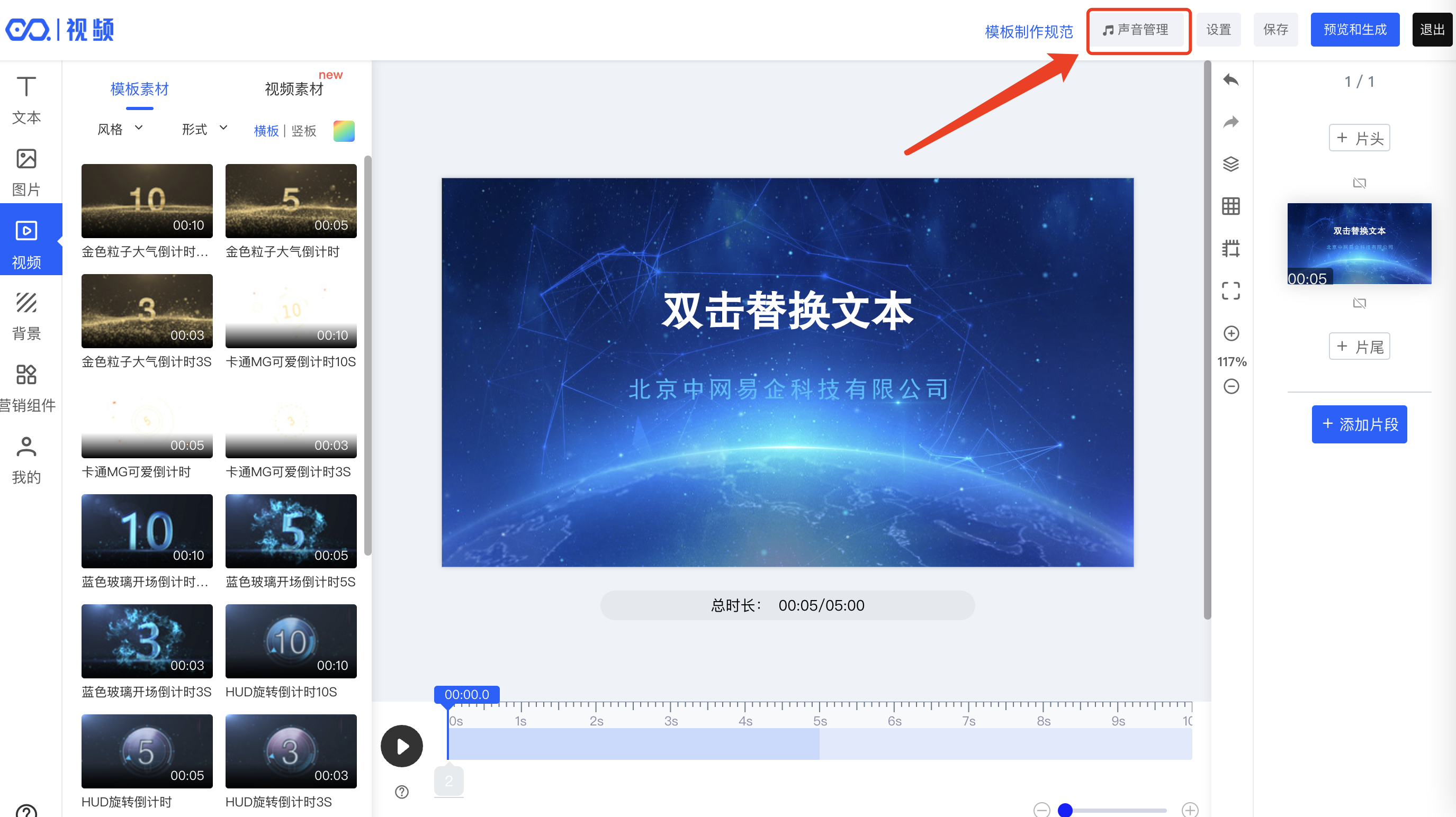
Task: Play the timeline preview
Action: [402, 747]
